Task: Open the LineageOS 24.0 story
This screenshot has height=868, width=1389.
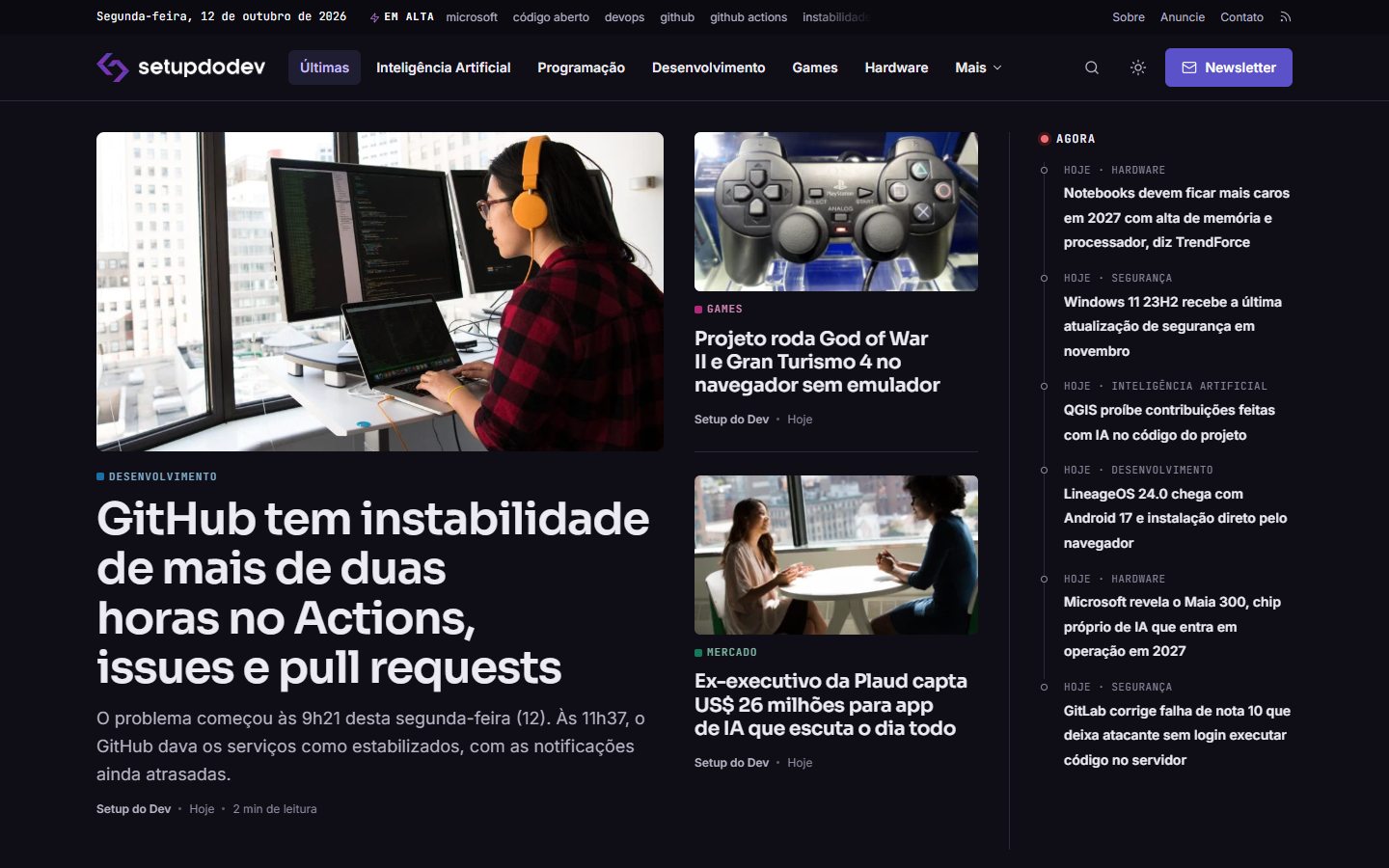Action: pos(1175,518)
